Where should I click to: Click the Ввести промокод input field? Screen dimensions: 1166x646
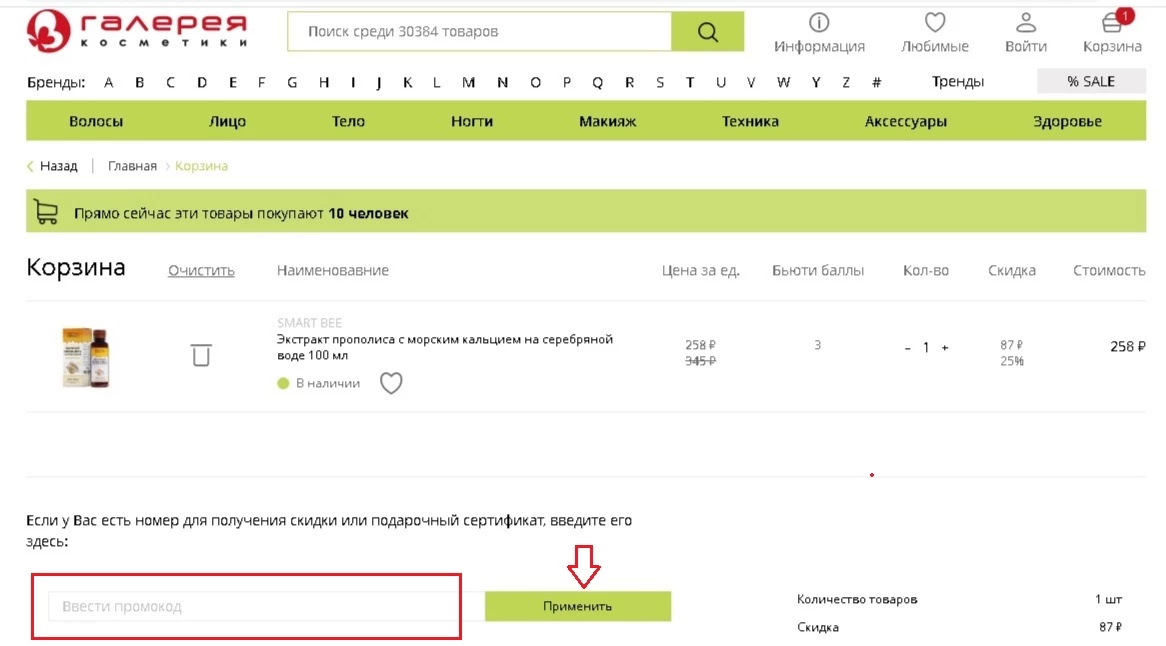coord(250,604)
